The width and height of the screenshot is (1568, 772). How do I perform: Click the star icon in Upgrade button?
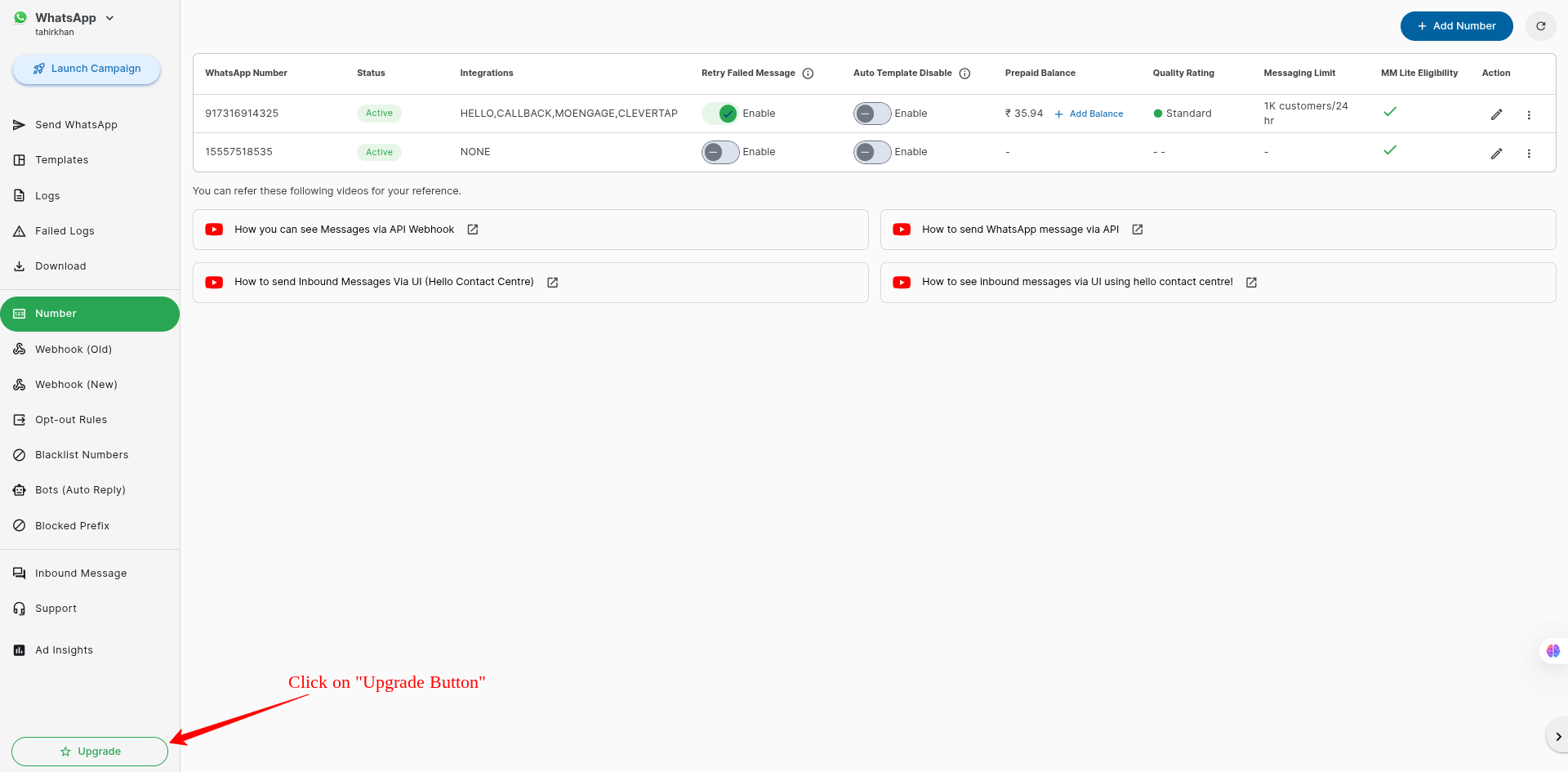pos(65,752)
